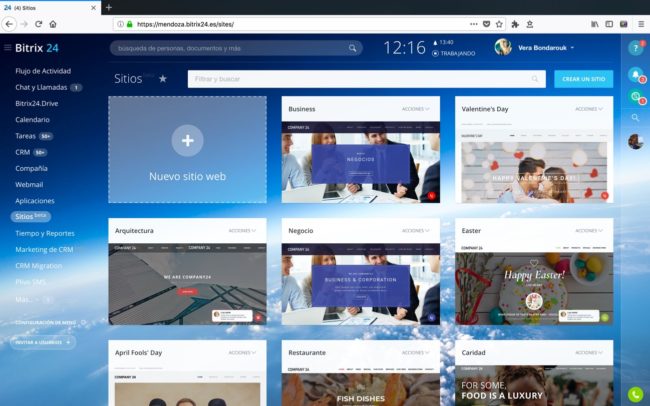650x406 pixels.
Task: Bookmark this page with the star icon
Action: (499, 24)
